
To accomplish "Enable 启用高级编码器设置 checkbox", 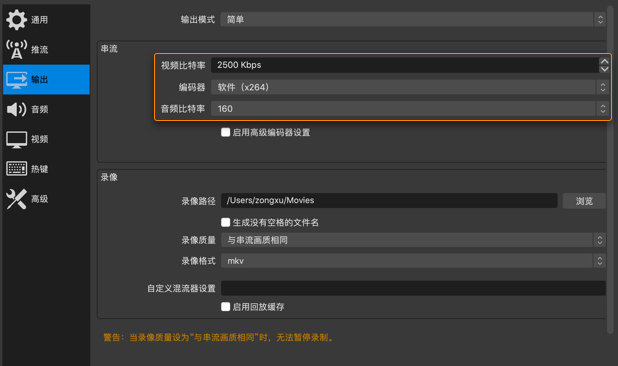I will [x=225, y=132].
